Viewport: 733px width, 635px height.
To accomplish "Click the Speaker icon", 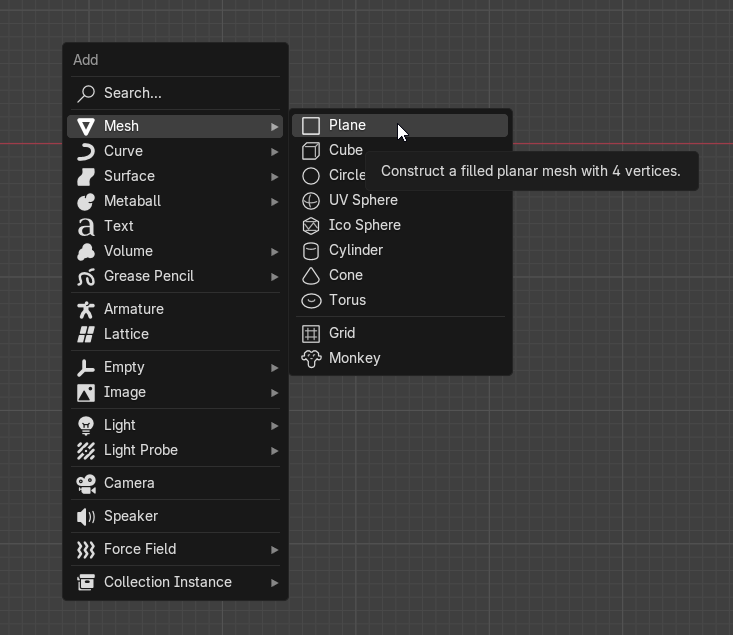I will (x=86, y=516).
